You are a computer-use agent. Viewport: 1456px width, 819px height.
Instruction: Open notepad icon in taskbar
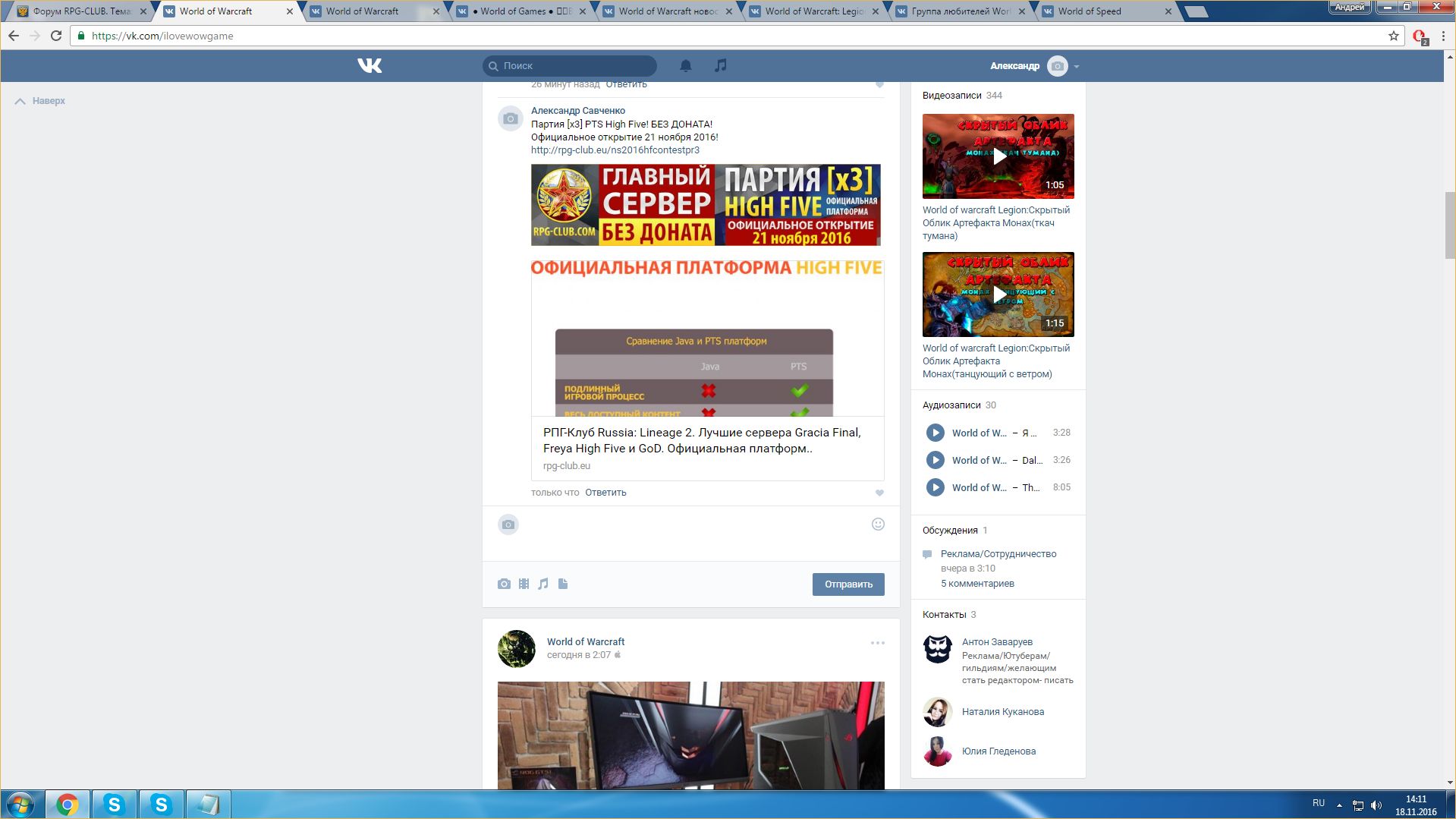pyautogui.click(x=208, y=805)
